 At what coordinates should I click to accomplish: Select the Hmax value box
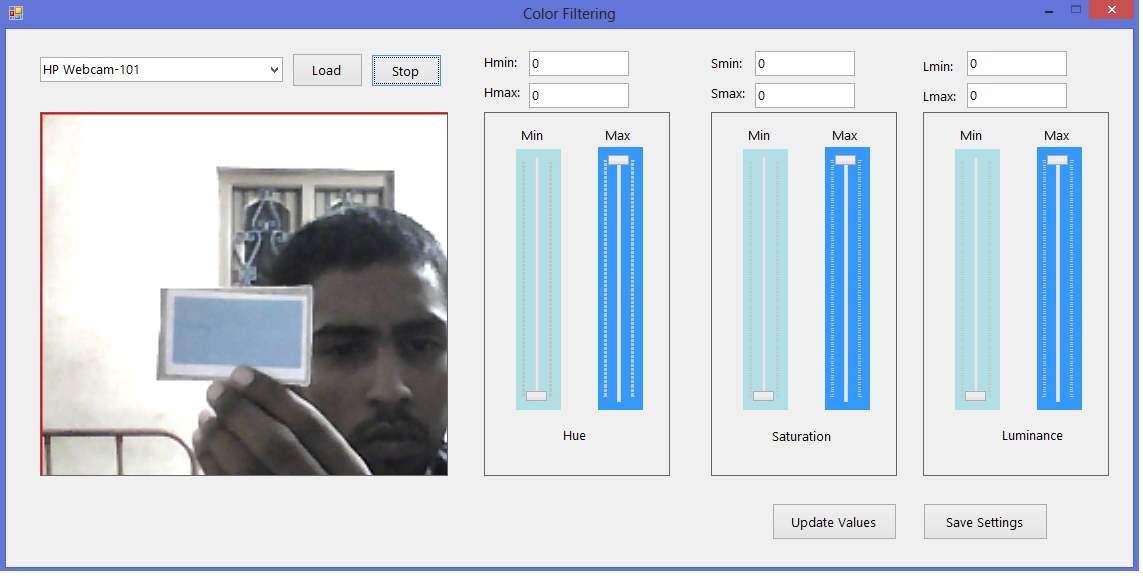click(x=578, y=95)
